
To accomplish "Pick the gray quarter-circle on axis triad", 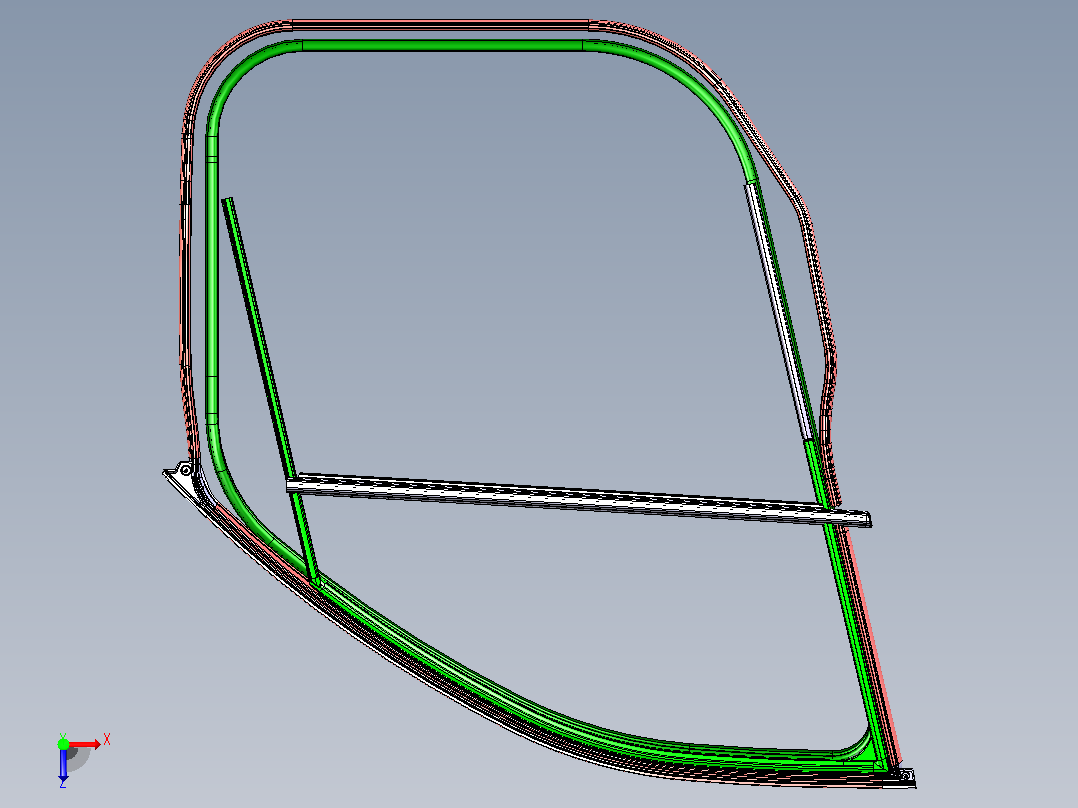I will pyautogui.click(x=78, y=758).
